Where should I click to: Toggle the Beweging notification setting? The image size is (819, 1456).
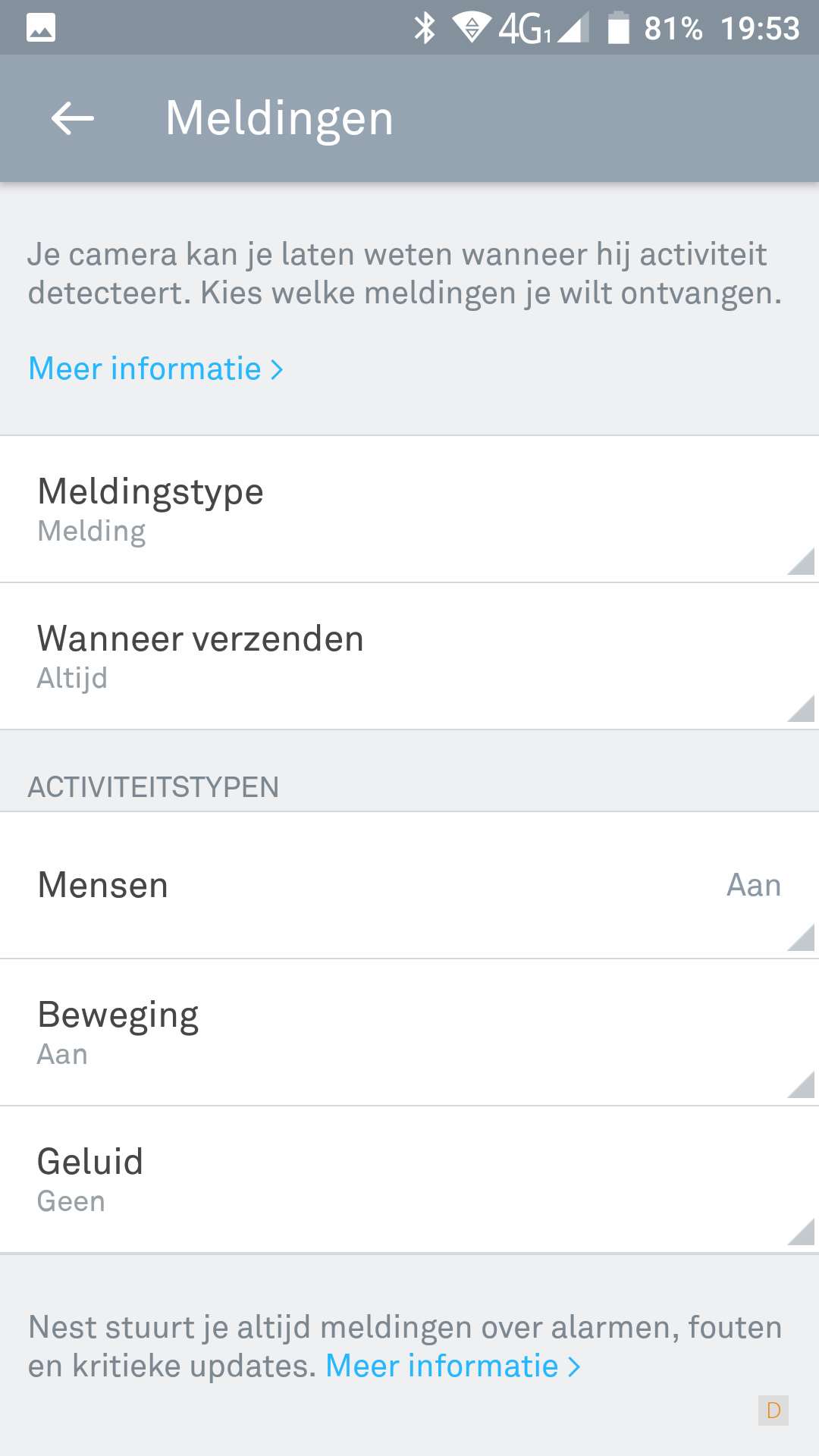[409, 1032]
